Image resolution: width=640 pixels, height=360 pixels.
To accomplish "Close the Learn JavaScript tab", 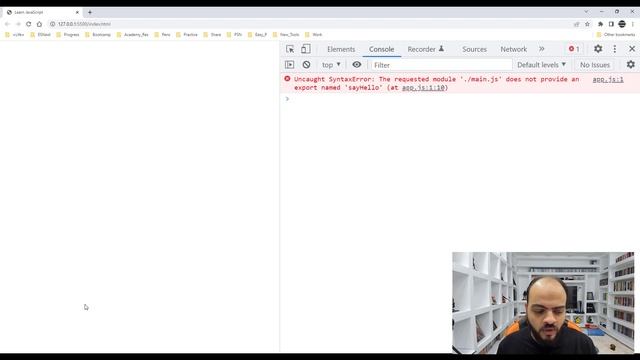I will click(x=77, y=12).
